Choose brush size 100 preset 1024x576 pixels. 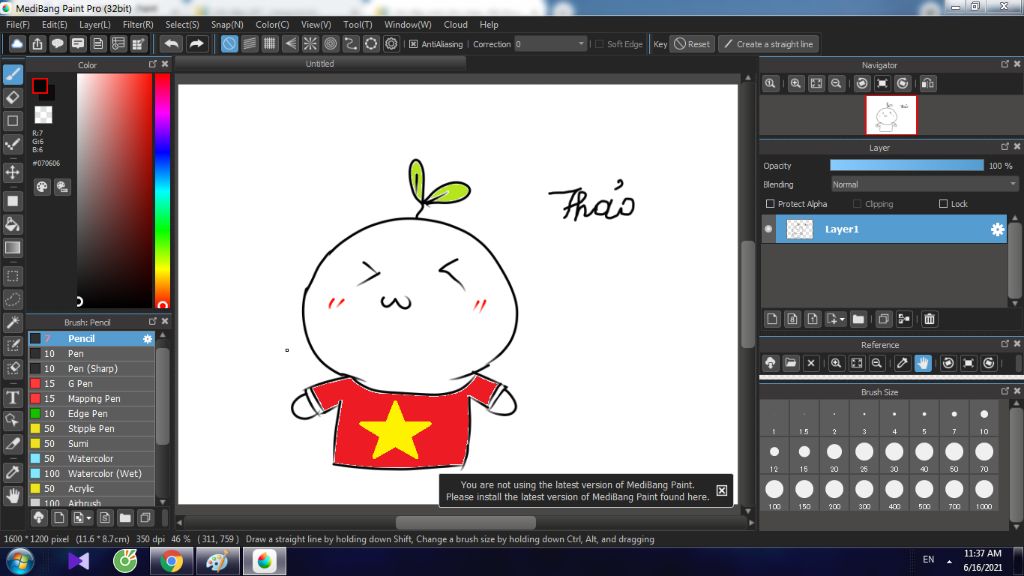coord(775,492)
